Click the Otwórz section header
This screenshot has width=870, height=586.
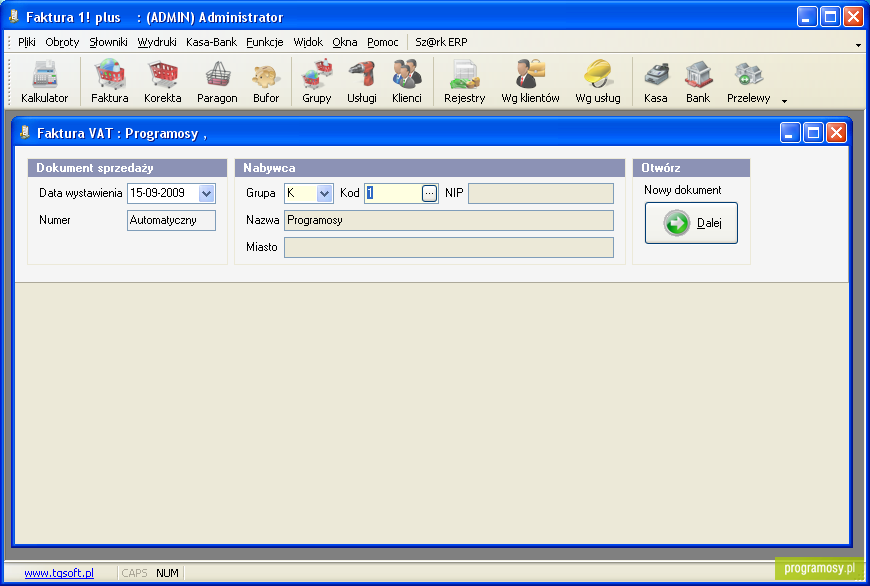click(x=691, y=168)
